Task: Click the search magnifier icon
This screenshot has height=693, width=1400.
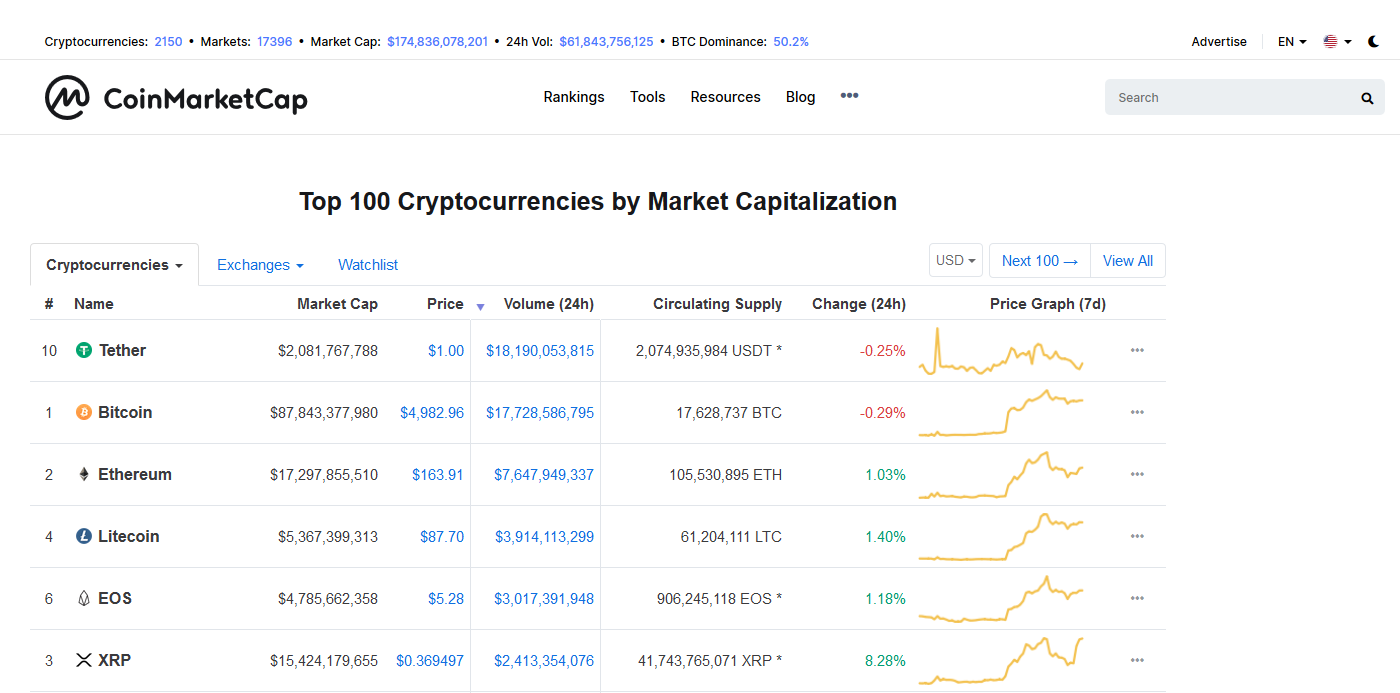Action: (x=1366, y=97)
